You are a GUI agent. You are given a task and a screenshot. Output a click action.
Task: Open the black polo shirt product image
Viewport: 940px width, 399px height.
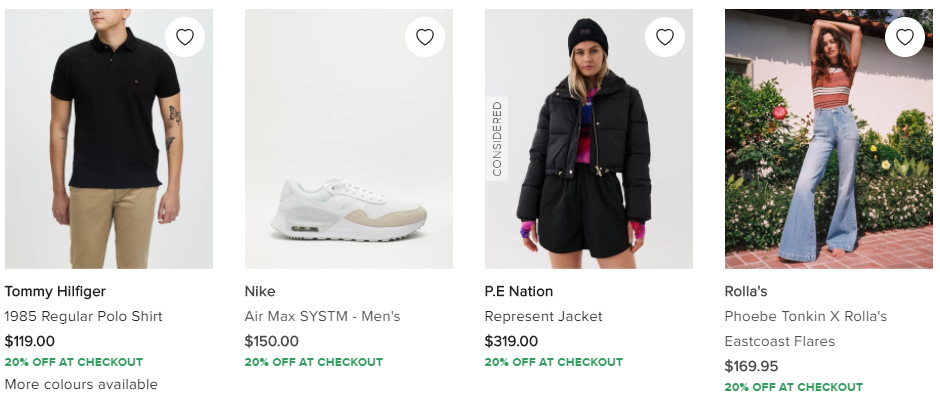(x=109, y=138)
